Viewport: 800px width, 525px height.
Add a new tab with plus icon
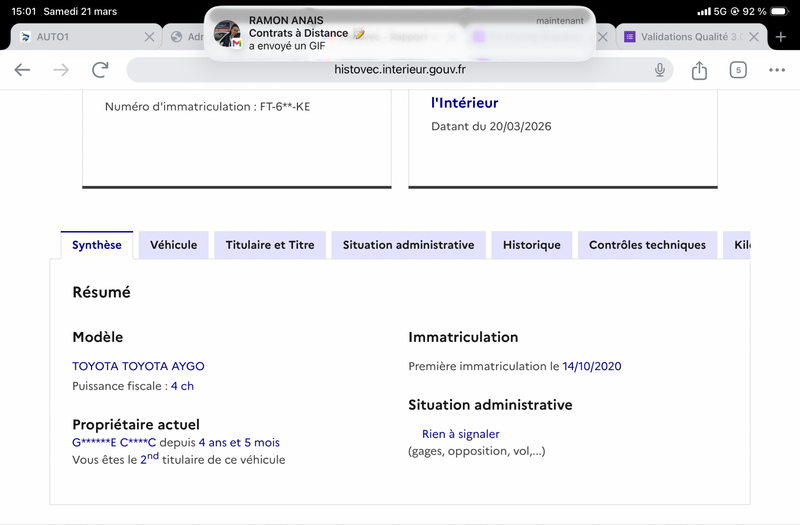pos(781,37)
